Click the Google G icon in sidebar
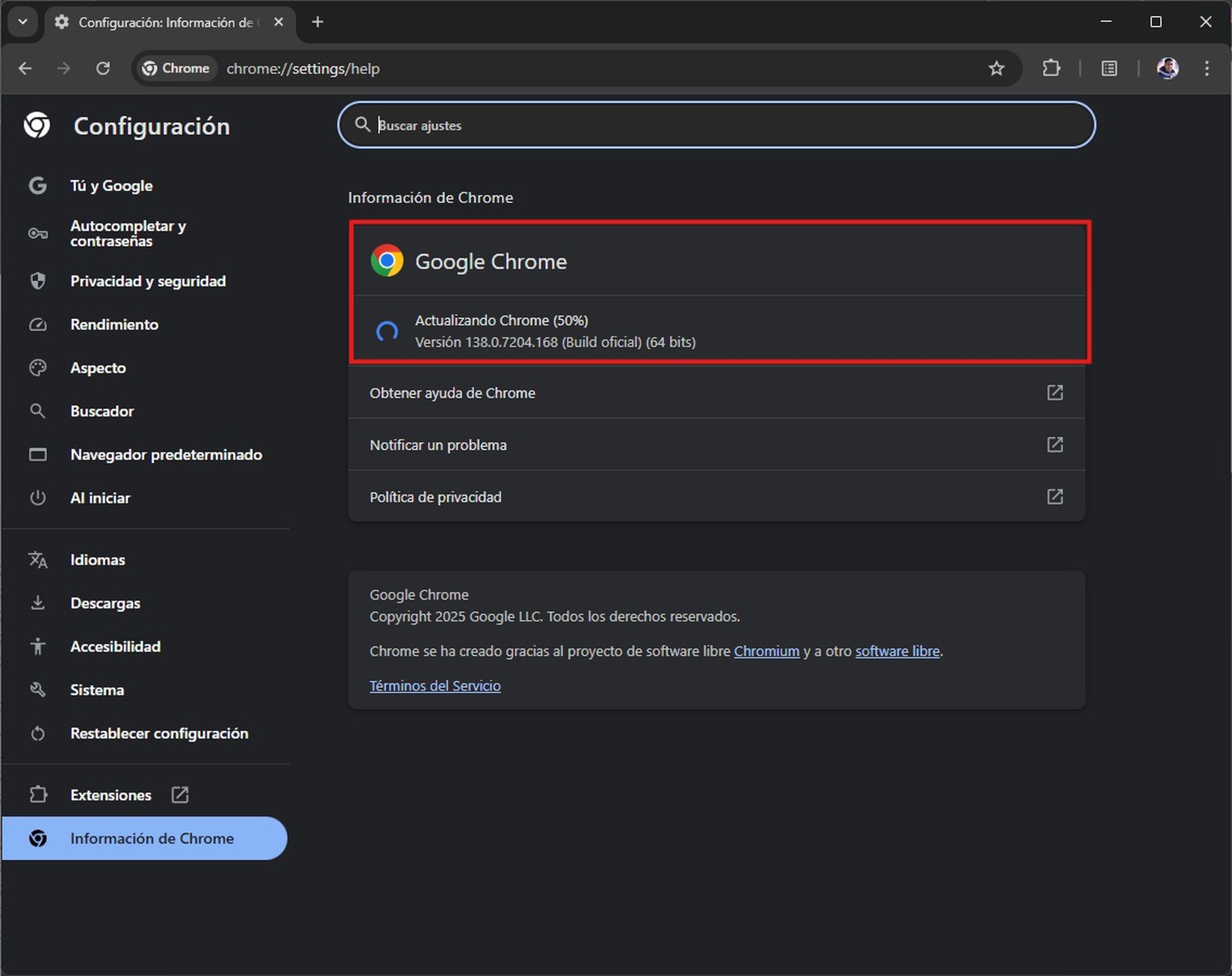Screen dimensions: 1232x976 coord(38,186)
